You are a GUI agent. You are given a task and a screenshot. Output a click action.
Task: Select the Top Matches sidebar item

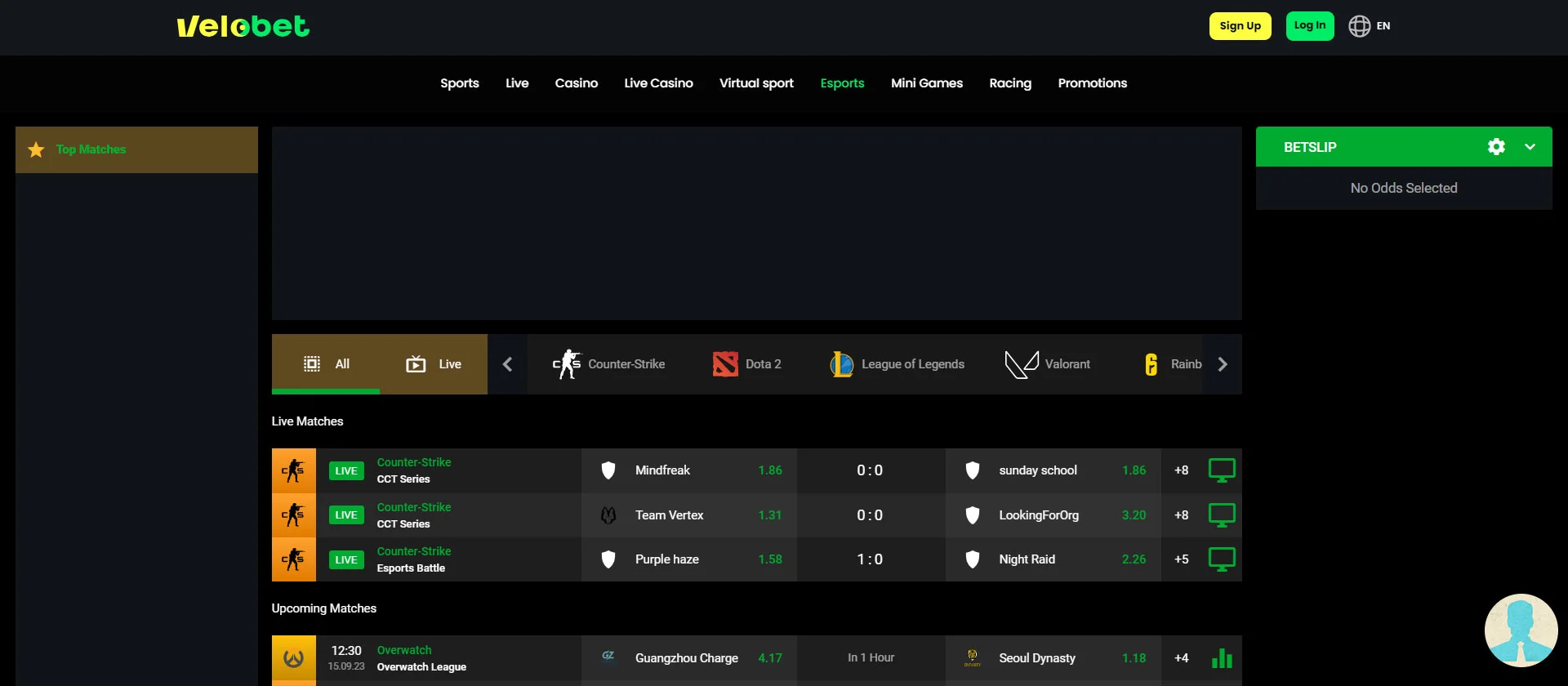(x=136, y=149)
